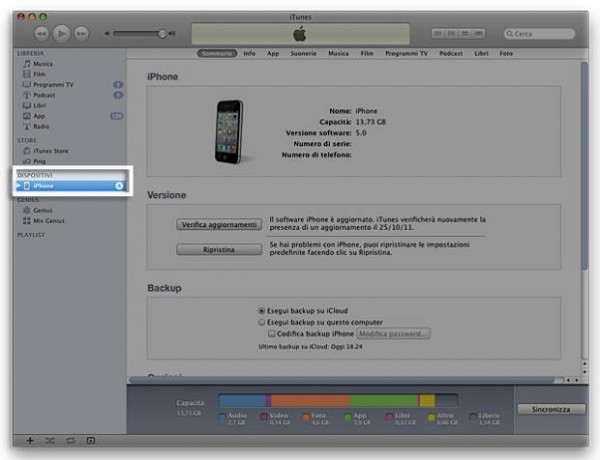The height and width of the screenshot is (460, 600).
Task: Switch to the Podcast tab
Action: (451, 53)
